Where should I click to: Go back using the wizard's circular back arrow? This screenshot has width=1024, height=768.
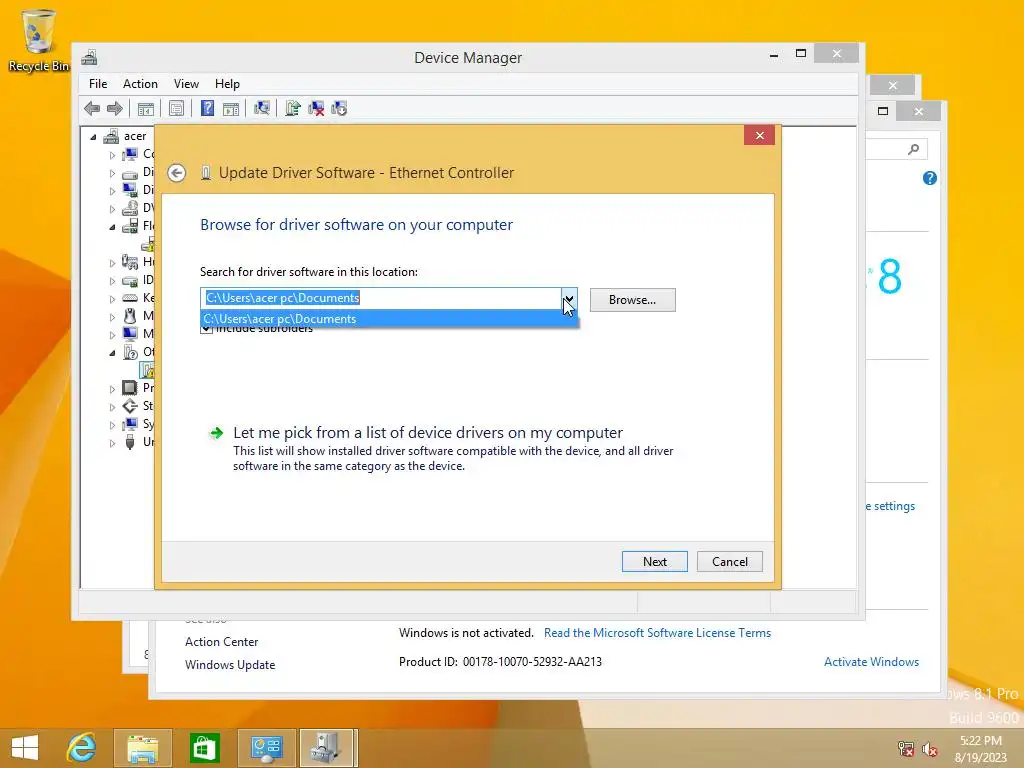[x=176, y=173]
